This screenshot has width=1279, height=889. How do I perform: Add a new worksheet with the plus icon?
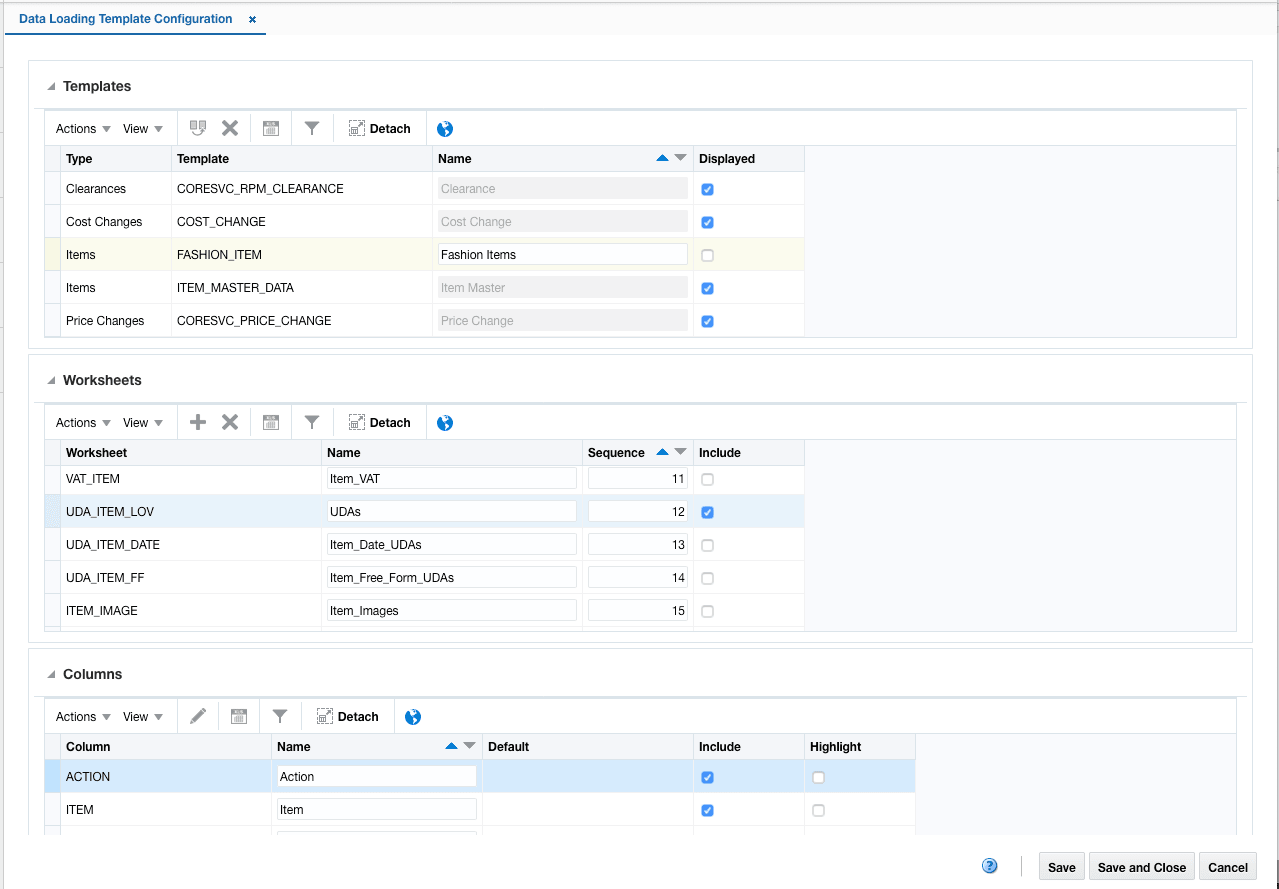[196, 421]
